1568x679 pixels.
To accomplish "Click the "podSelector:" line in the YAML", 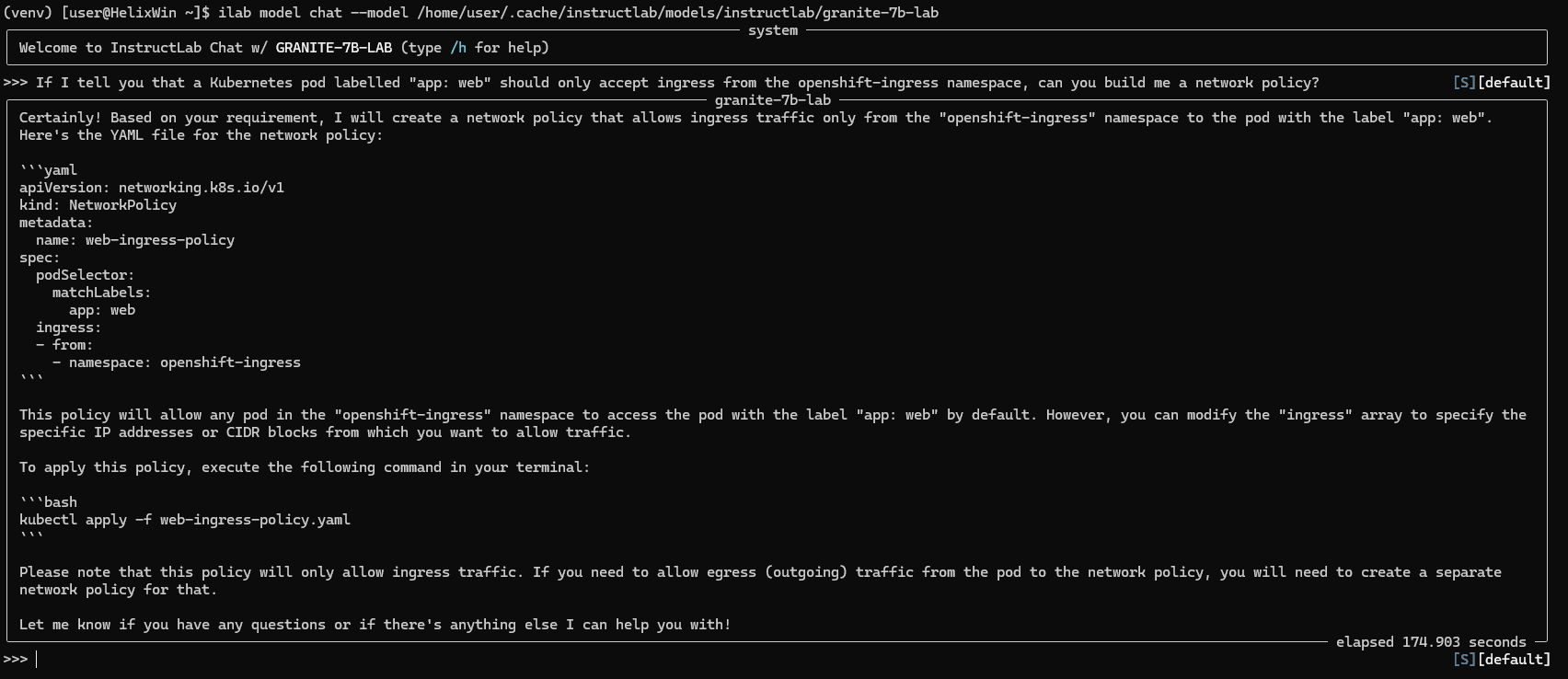I will [86, 275].
